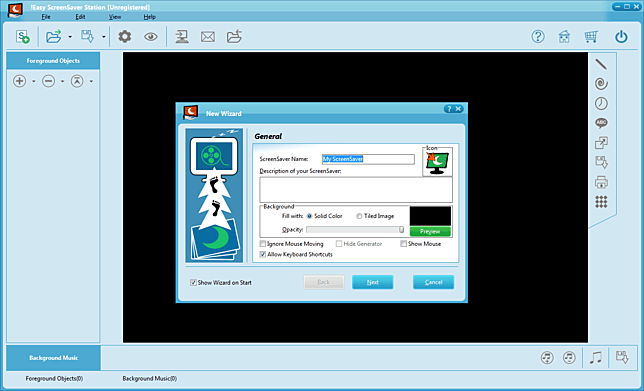This screenshot has width=644, height=391.
Task: Click the move object to top icon
Action: click(x=77, y=81)
